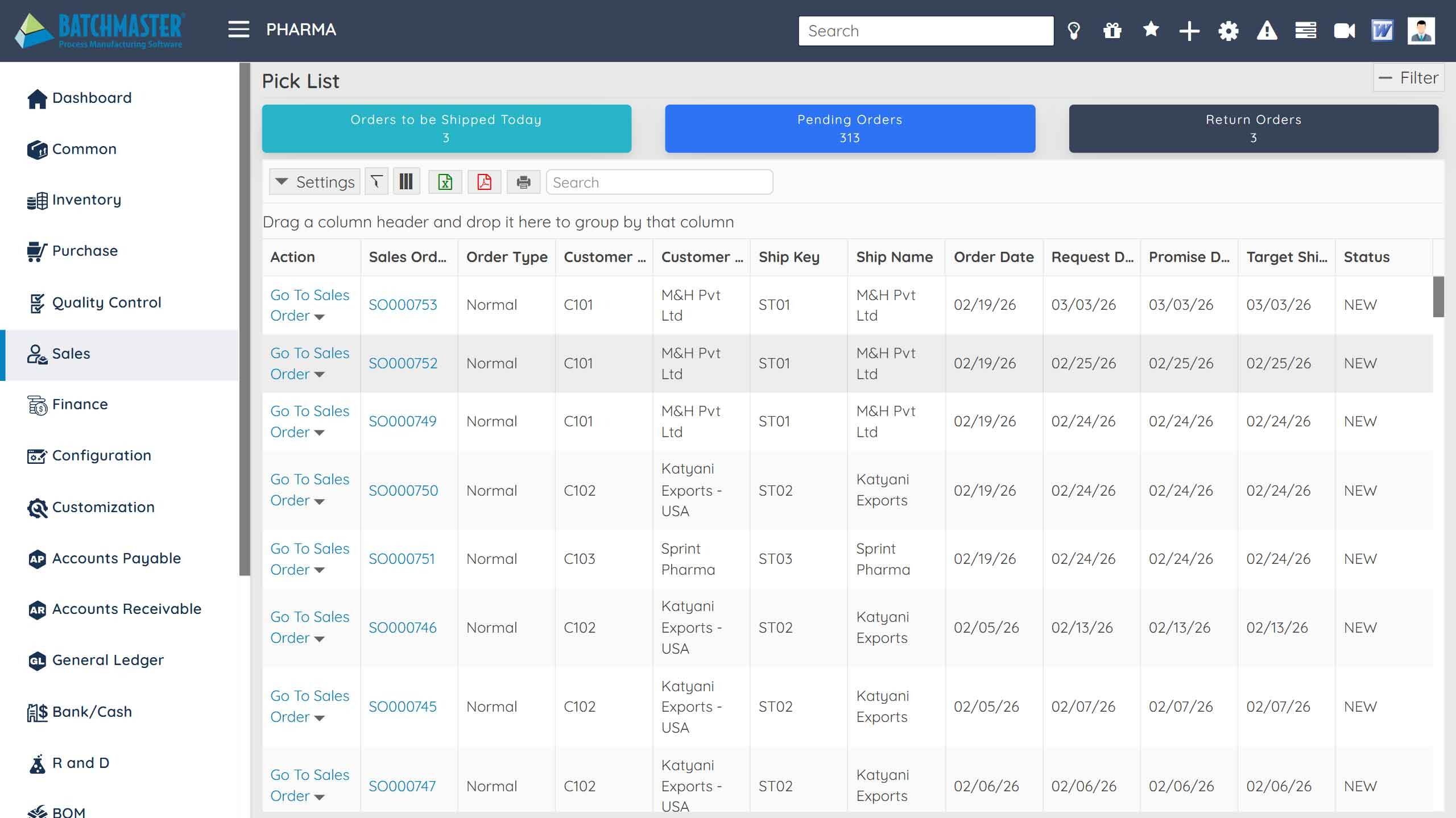Click the lightbulb tips icon
Viewport: 1456px width, 818px height.
click(x=1073, y=31)
